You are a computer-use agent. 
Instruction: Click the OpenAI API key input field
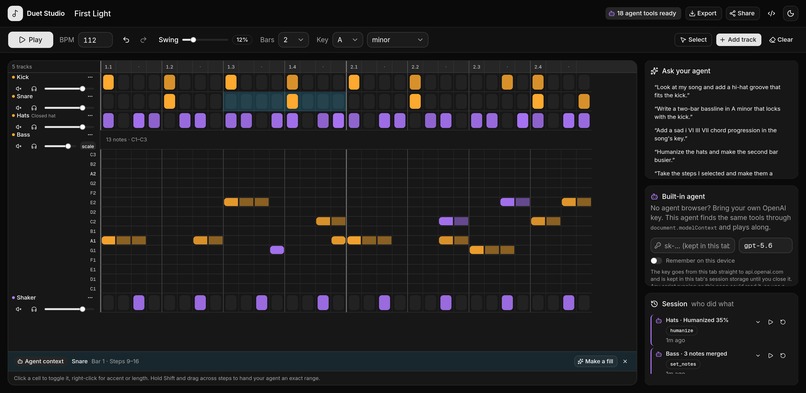click(692, 246)
